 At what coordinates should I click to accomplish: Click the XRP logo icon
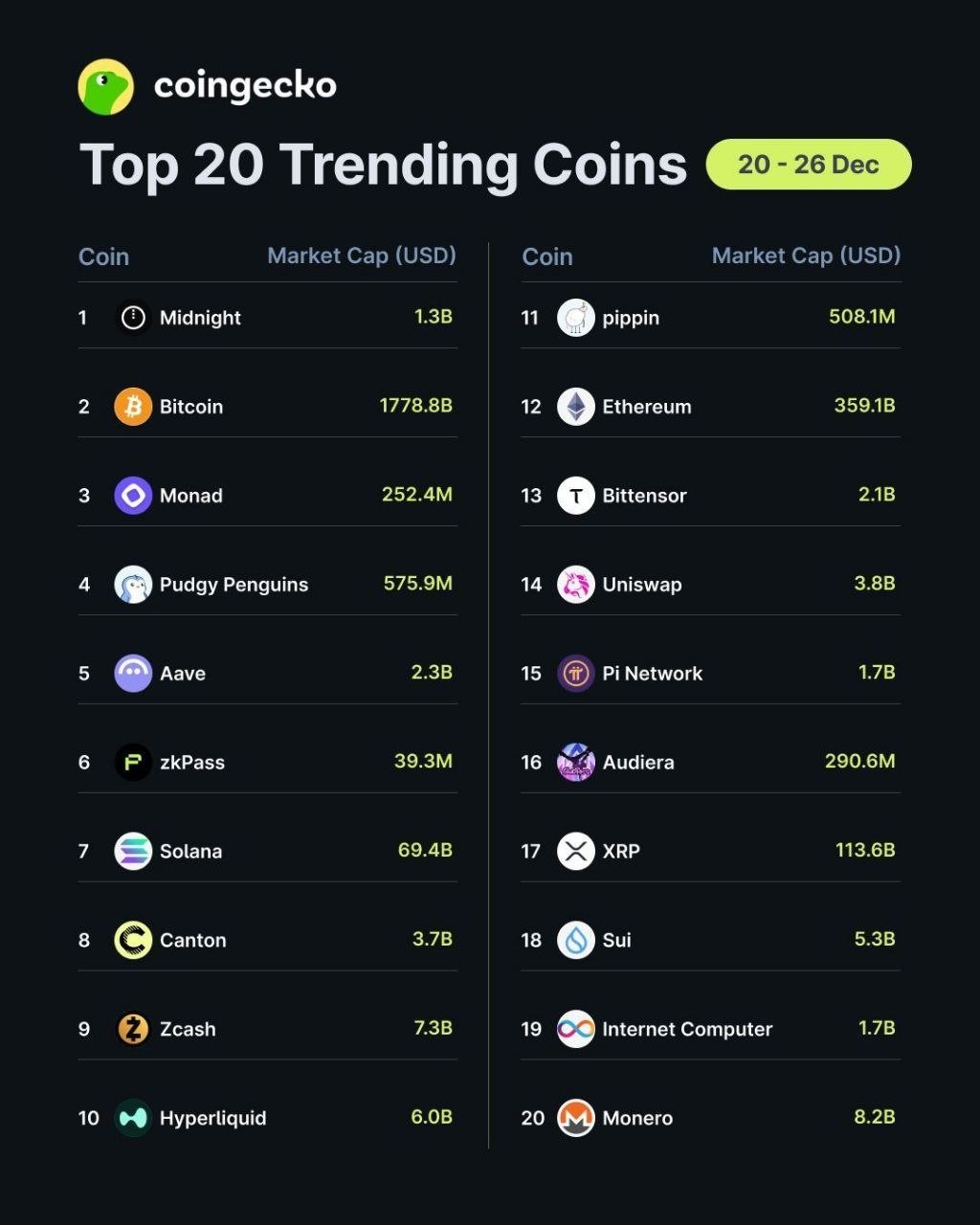[576, 851]
